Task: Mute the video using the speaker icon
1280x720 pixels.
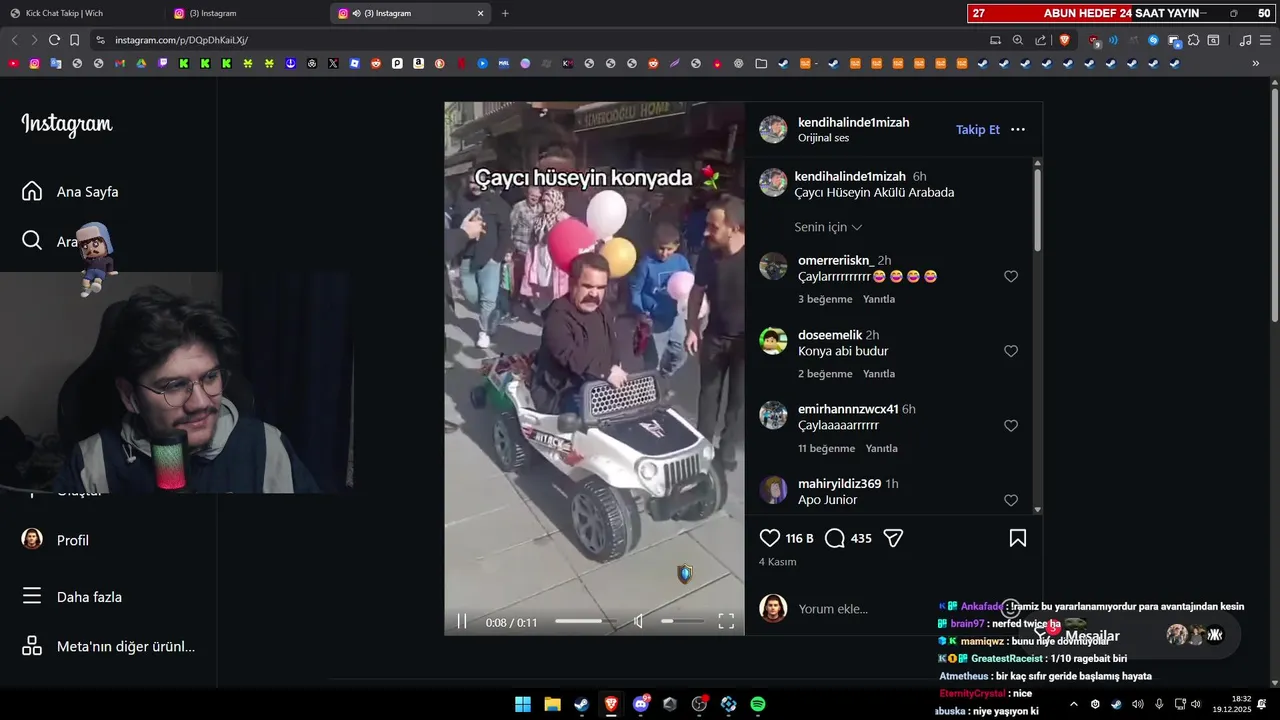Action: click(x=638, y=621)
